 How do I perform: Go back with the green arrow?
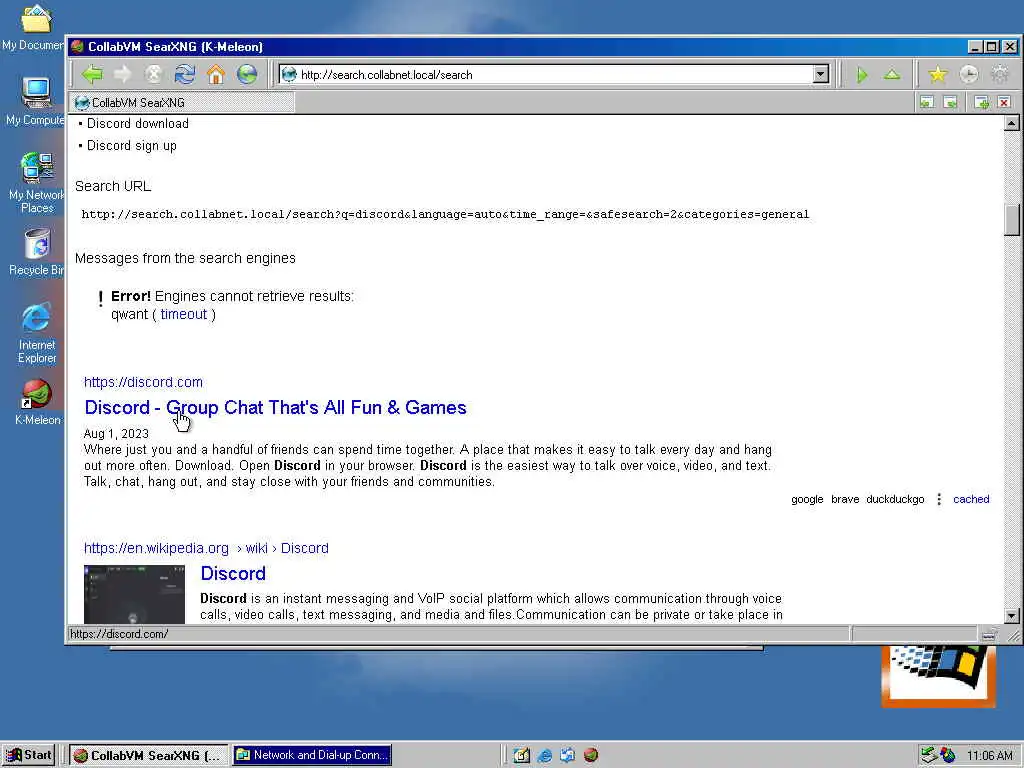click(92, 74)
